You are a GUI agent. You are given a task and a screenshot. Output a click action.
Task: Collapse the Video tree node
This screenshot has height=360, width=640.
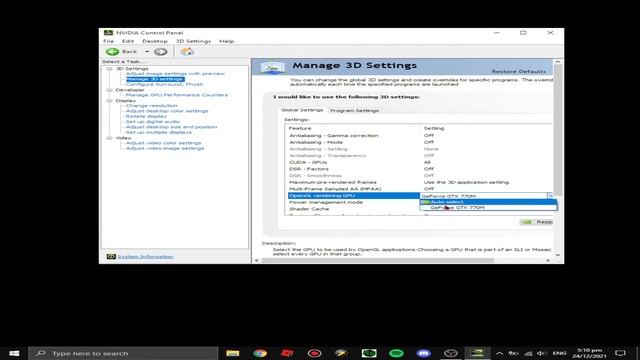[109, 138]
